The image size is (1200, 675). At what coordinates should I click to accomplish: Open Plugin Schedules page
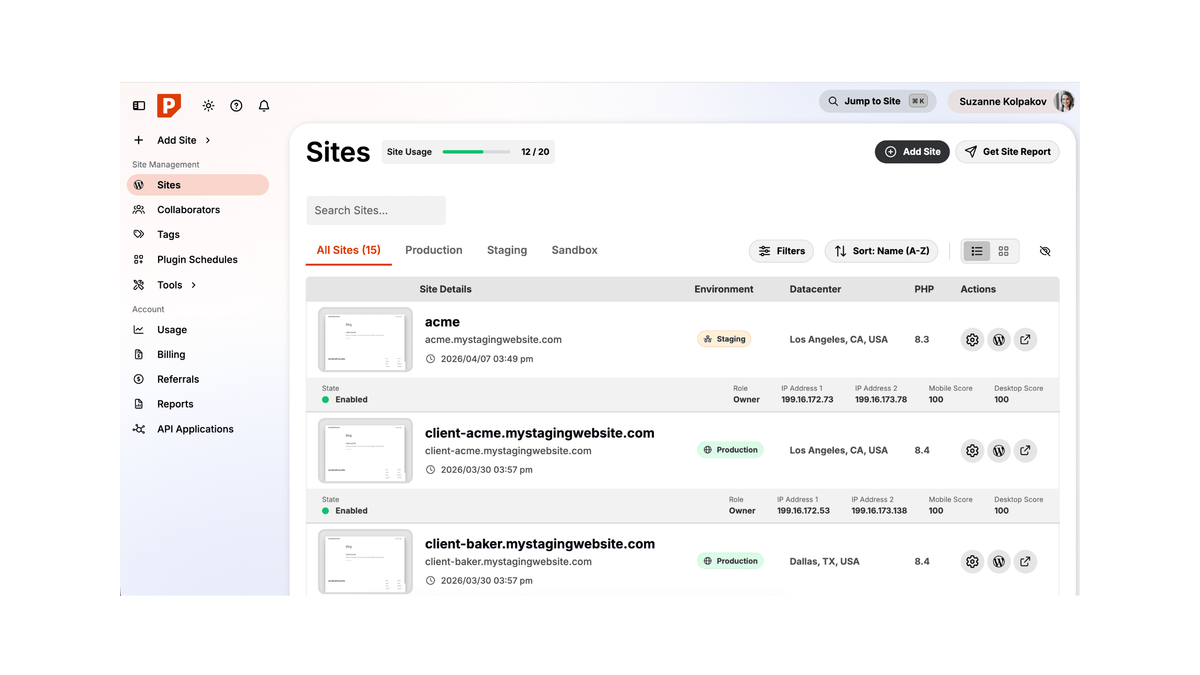(198, 260)
